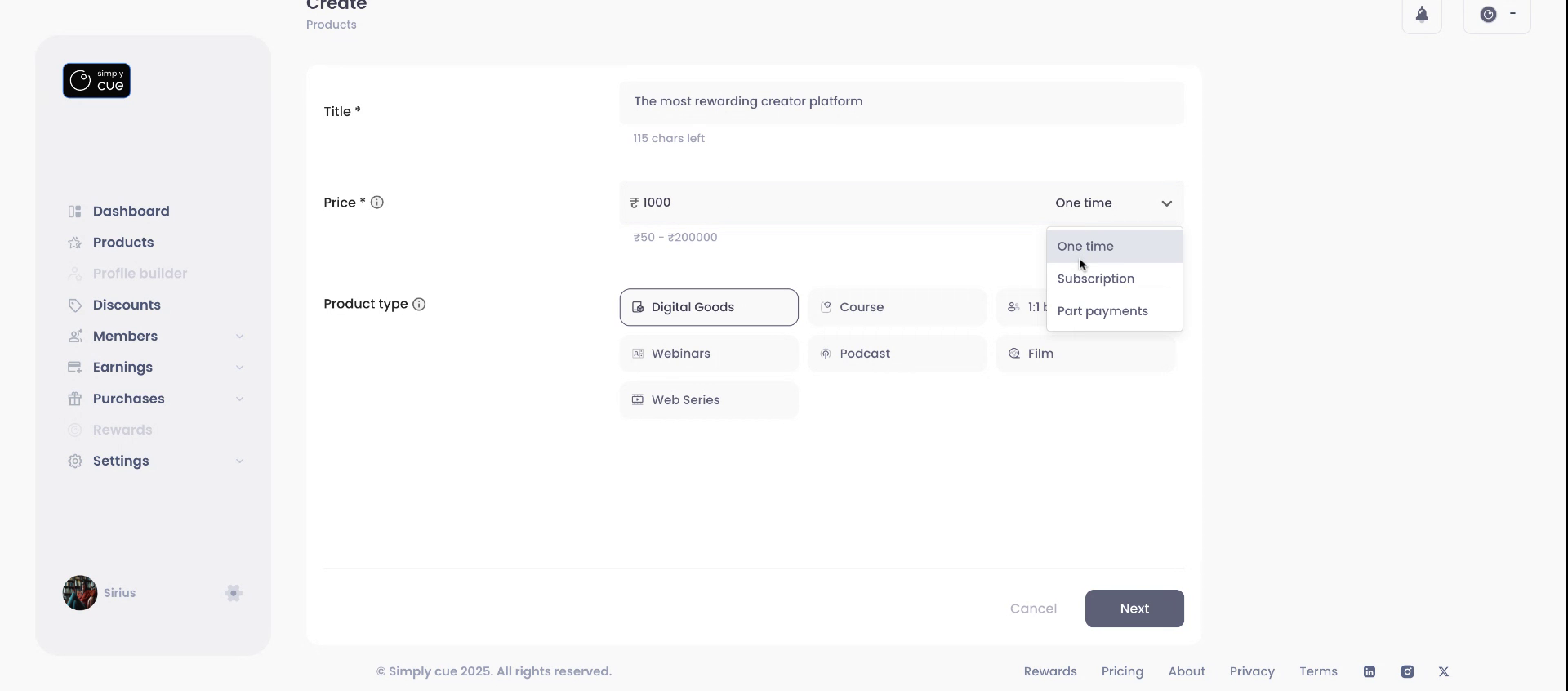Open the Instagram footer icon
1568x691 pixels.
[x=1407, y=671]
